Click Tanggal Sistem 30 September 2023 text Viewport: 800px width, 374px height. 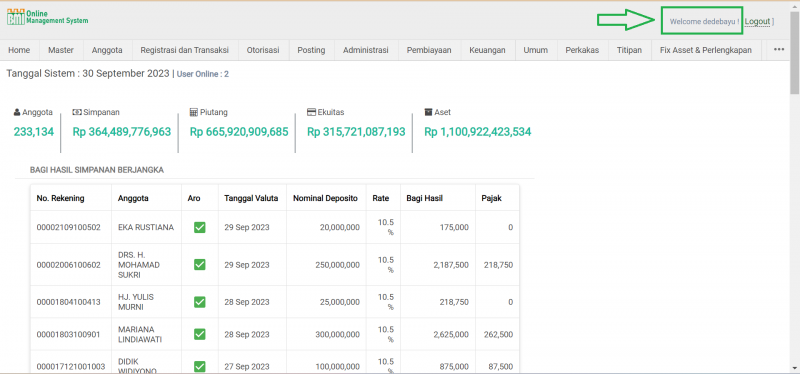(88, 73)
